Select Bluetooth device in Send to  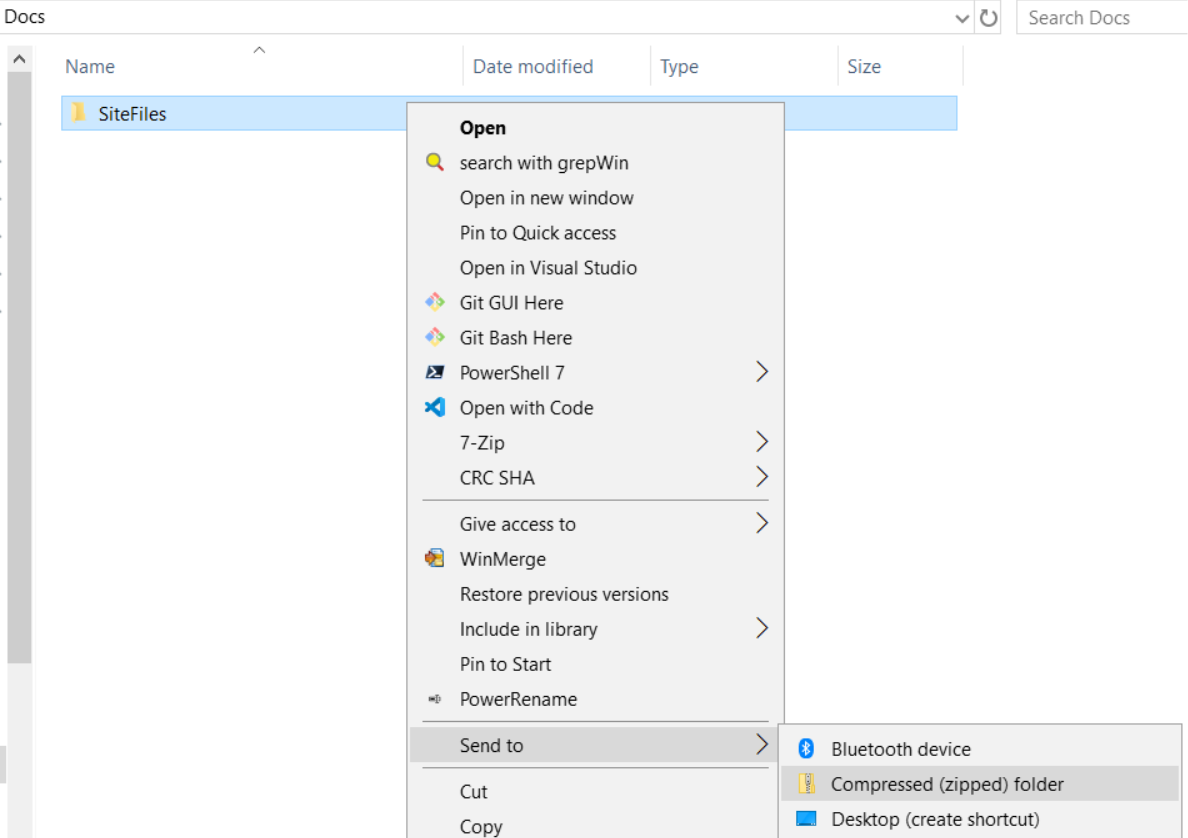coord(980,749)
